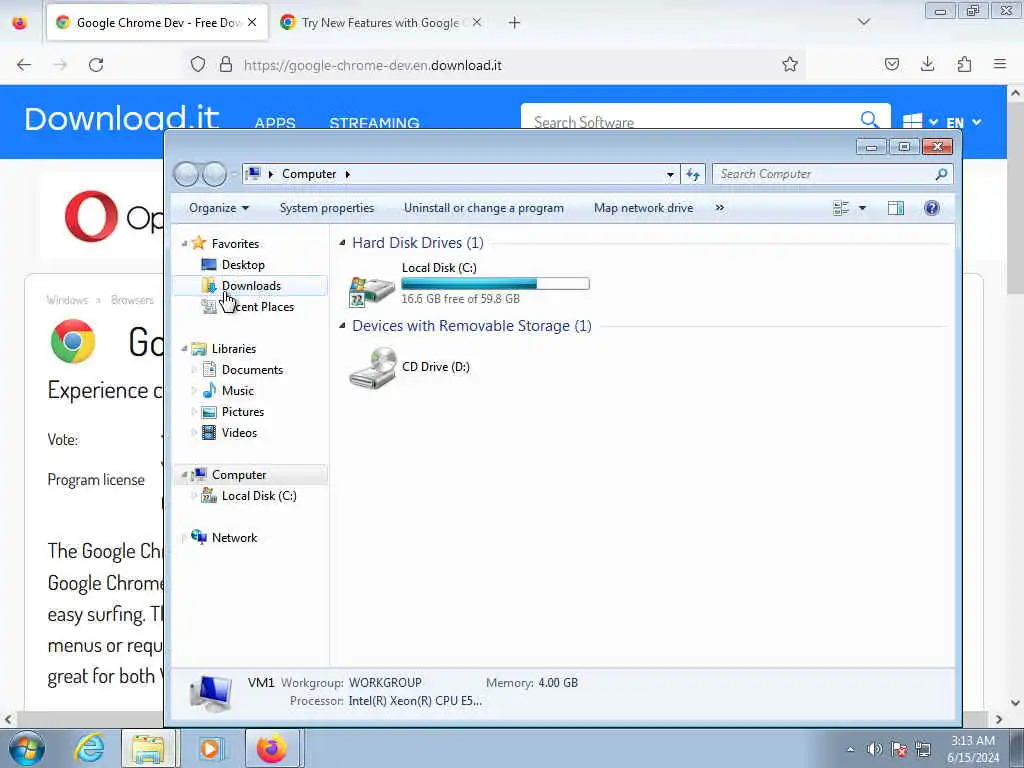This screenshot has height=768, width=1024.
Task: Open the EN language dropdown
Action: pos(963,122)
